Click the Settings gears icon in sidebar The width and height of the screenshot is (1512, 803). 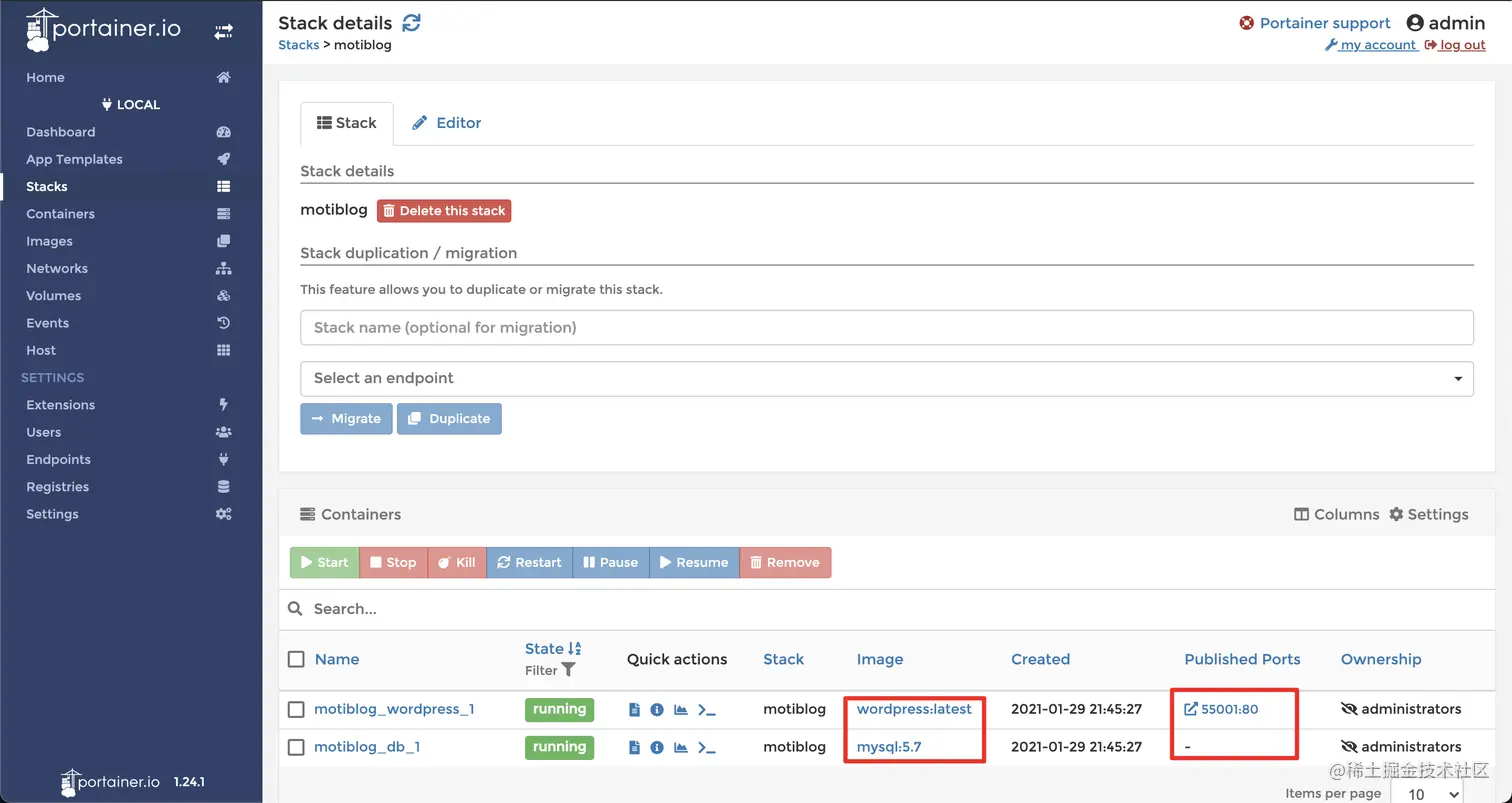point(223,514)
